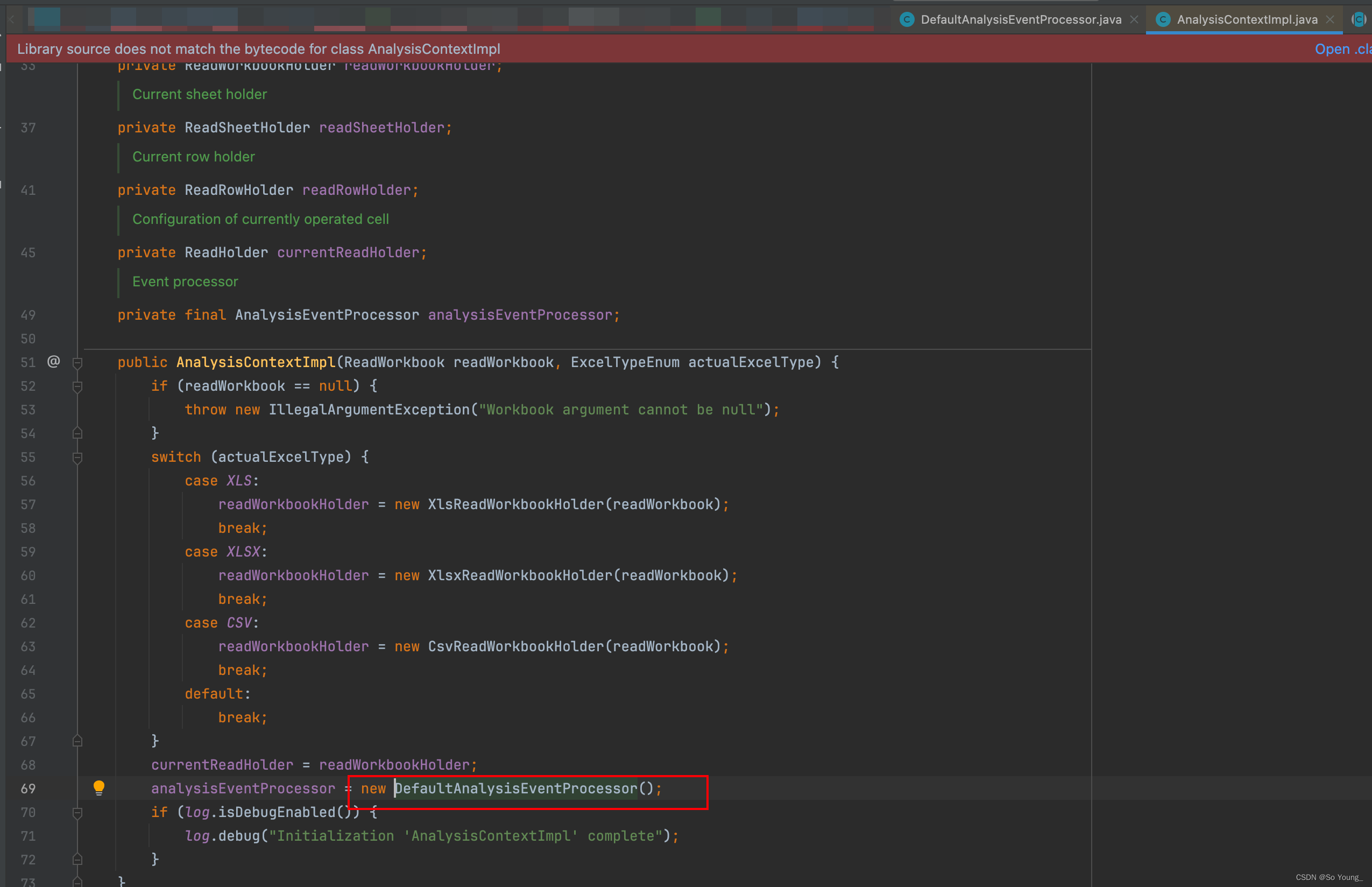Click the class icon on the DefaultAnalysisEventProcessor.java tab
This screenshot has width=1372, height=887.
pyautogui.click(x=907, y=19)
